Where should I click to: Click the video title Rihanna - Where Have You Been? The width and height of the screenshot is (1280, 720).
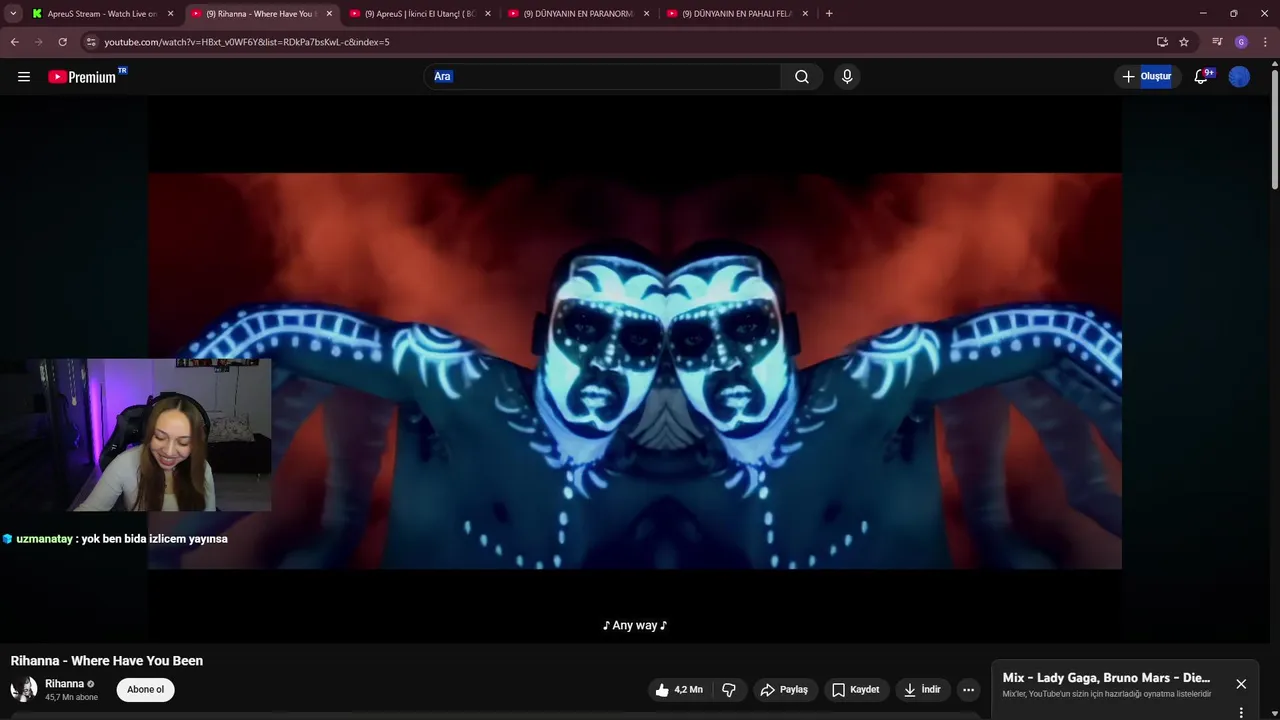(x=107, y=661)
